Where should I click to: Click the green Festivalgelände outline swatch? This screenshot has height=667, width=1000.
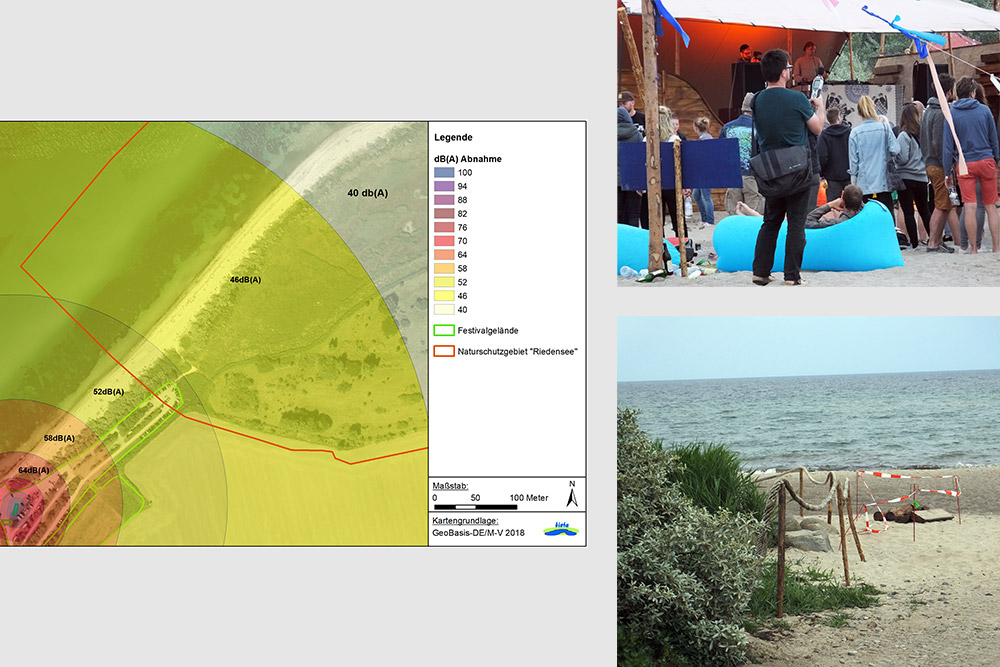pyautogui.click(x=444, y=330)
